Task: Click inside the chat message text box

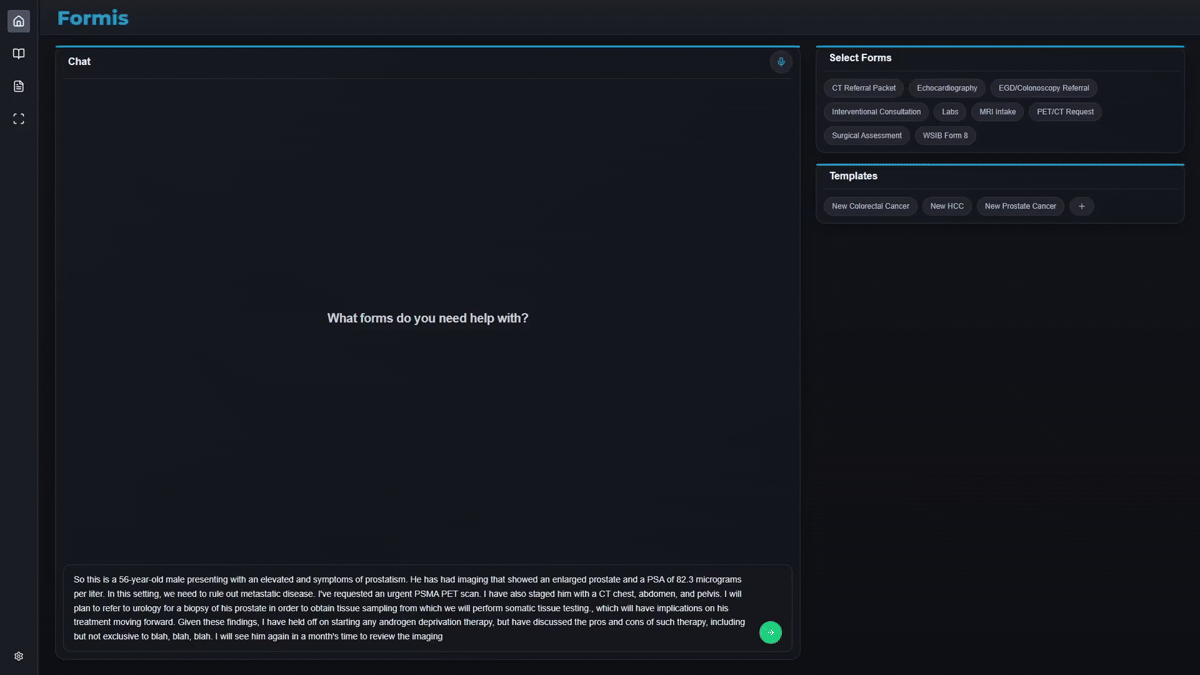Action: (410, 607)
